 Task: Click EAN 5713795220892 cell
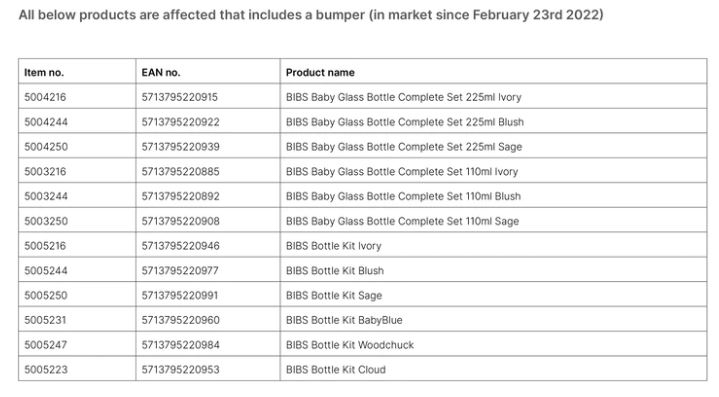(208, 195)
